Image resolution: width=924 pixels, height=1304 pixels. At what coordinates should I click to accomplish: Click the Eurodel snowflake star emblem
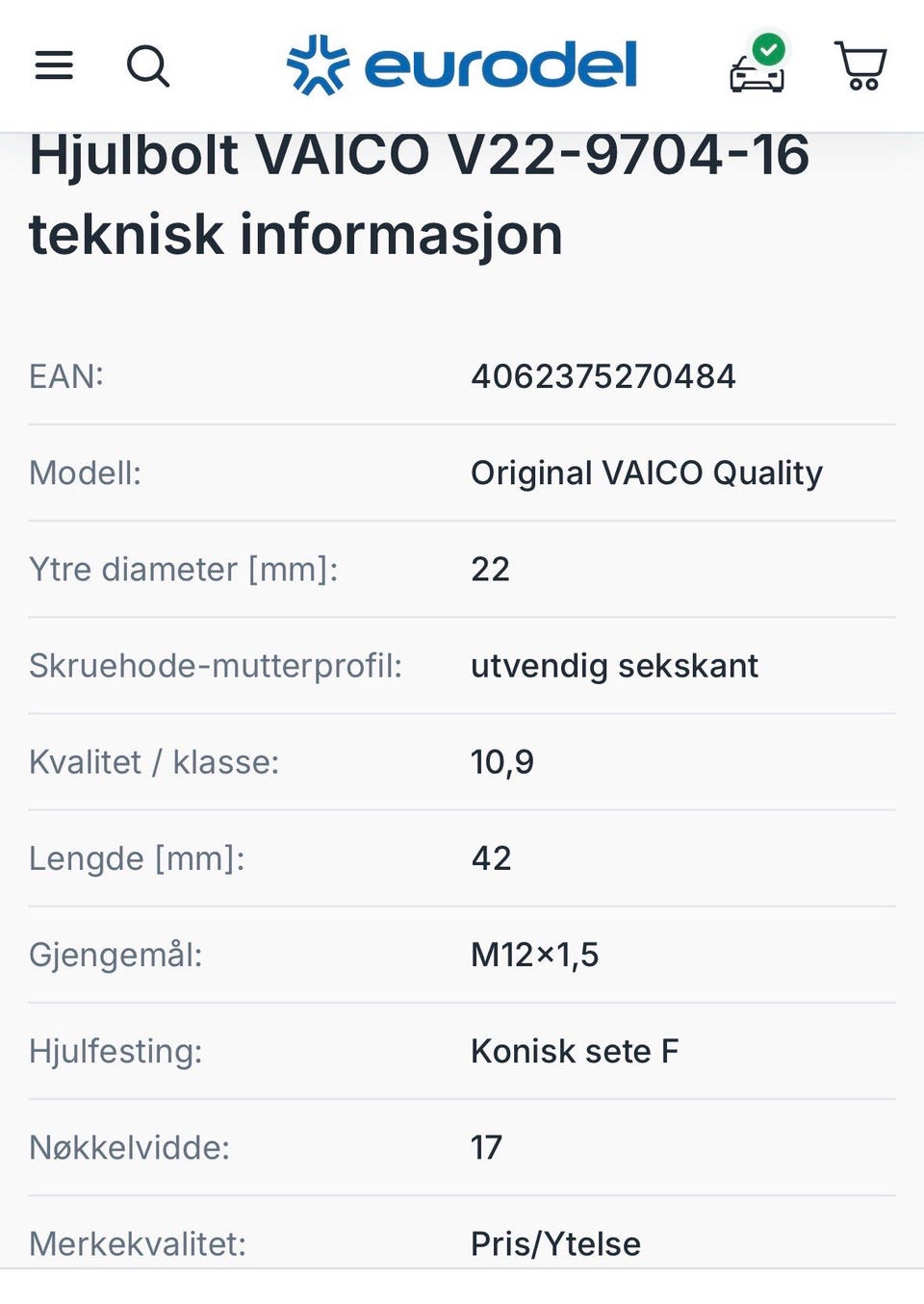pos(318,65)
